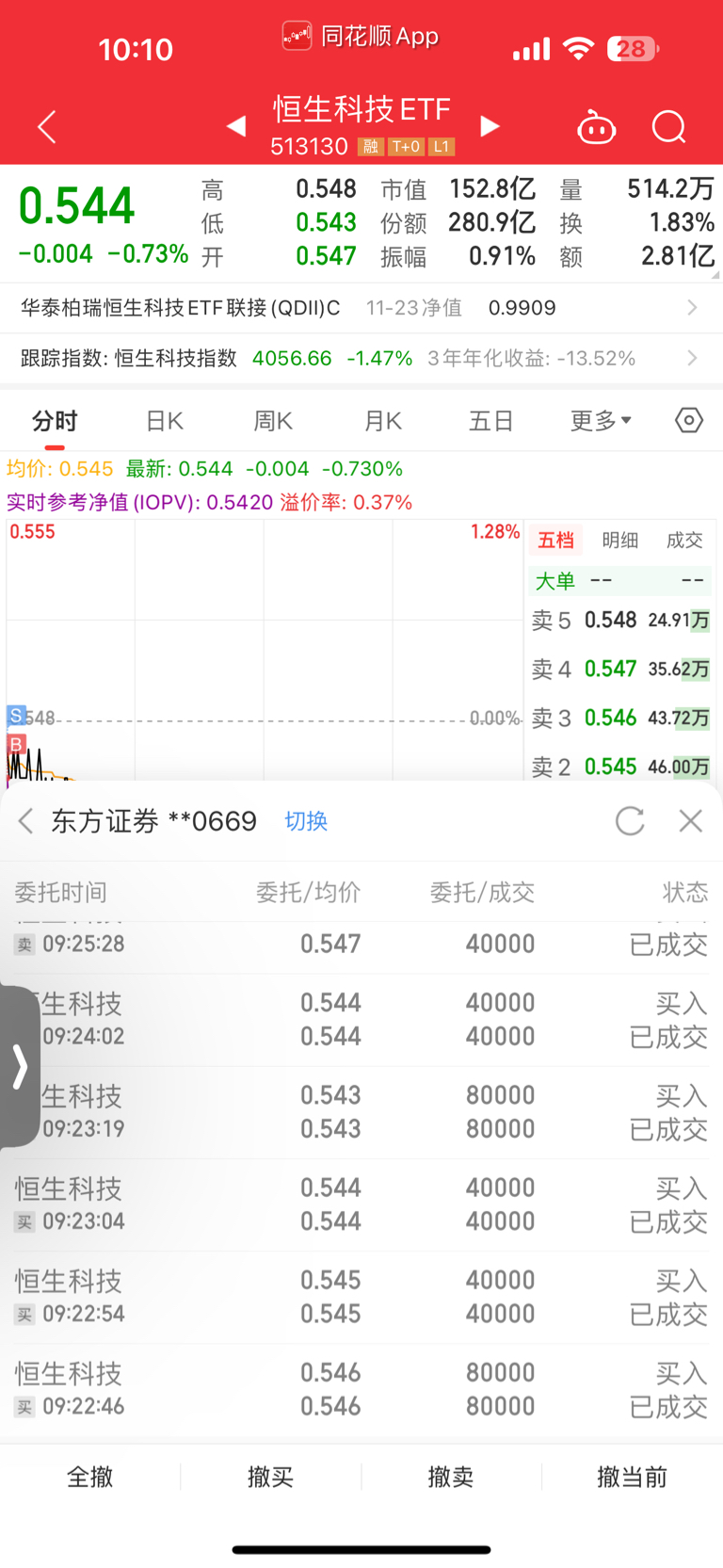
Task: Tap 卖4 price 0.547
Action: point(611,670)
